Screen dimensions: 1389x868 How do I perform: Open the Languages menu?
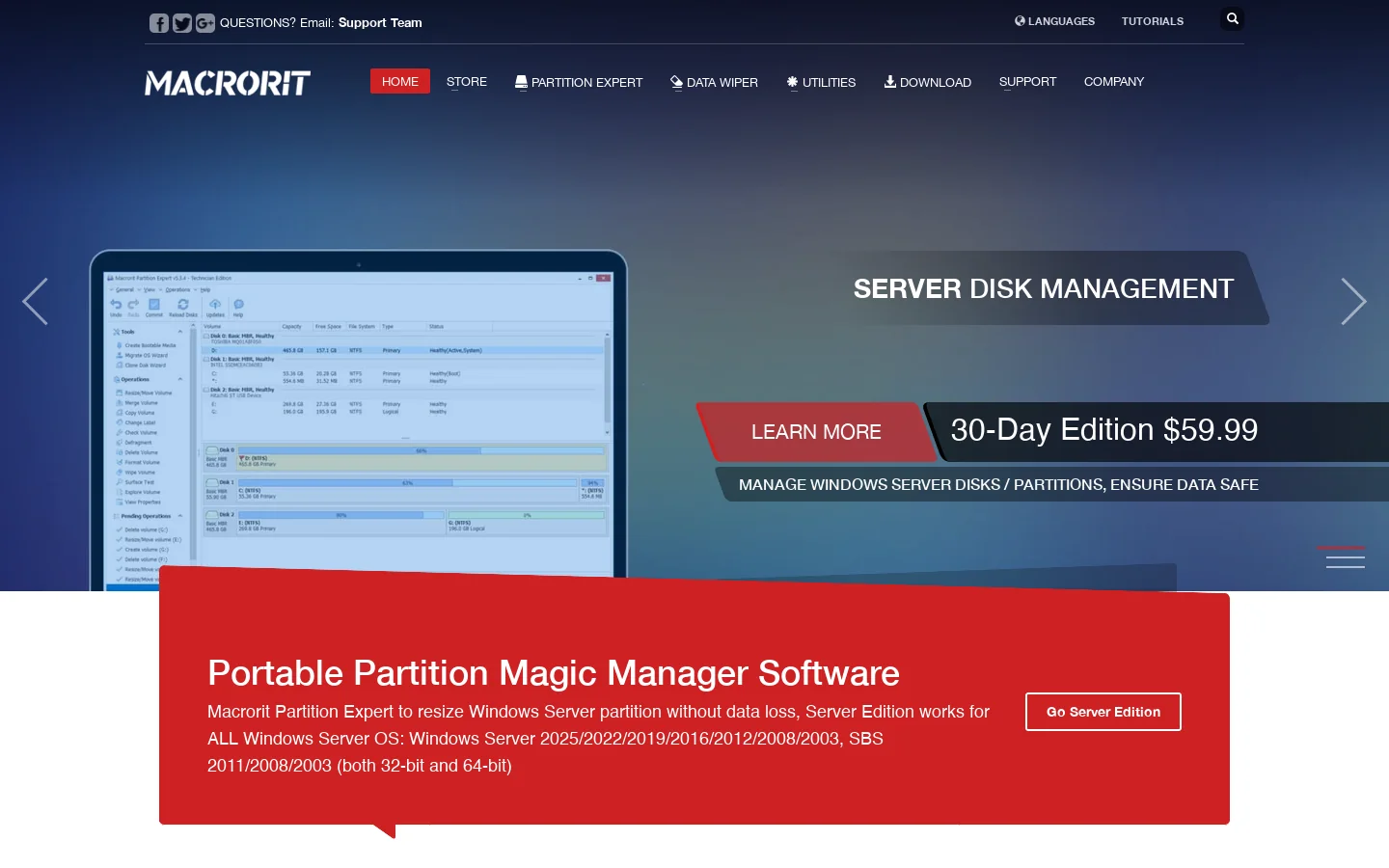pyautogui.click(x=1054, y=21)
